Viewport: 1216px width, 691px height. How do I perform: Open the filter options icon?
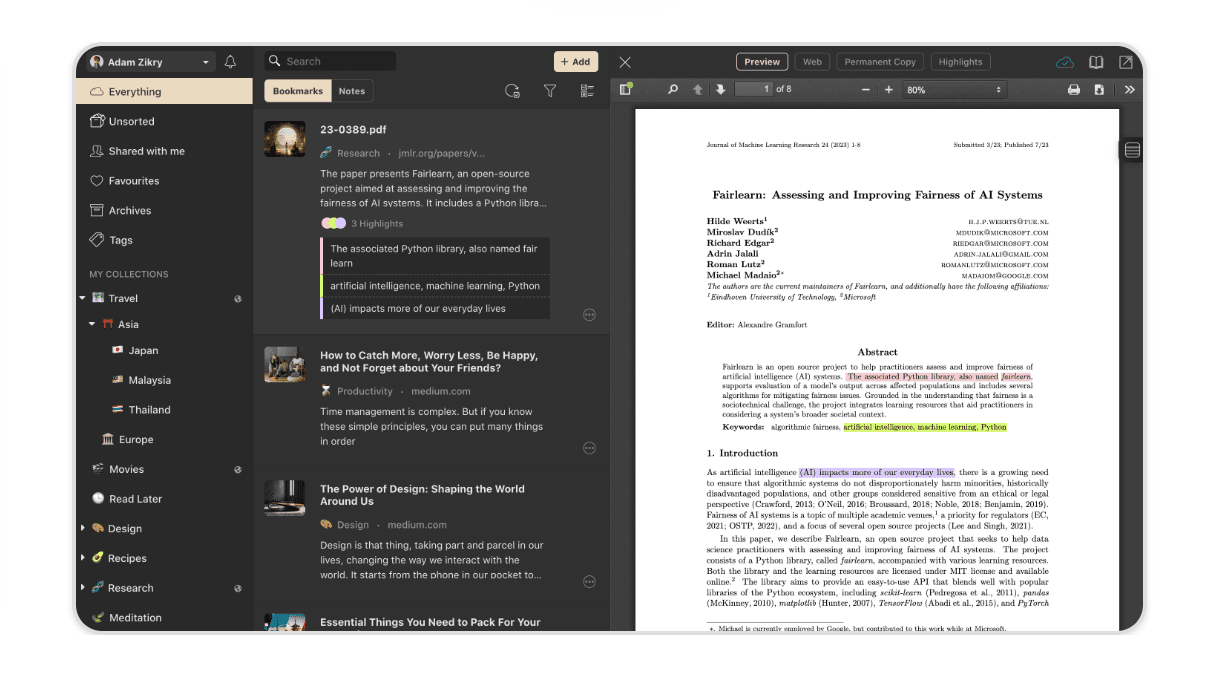(x=550, y=91)
